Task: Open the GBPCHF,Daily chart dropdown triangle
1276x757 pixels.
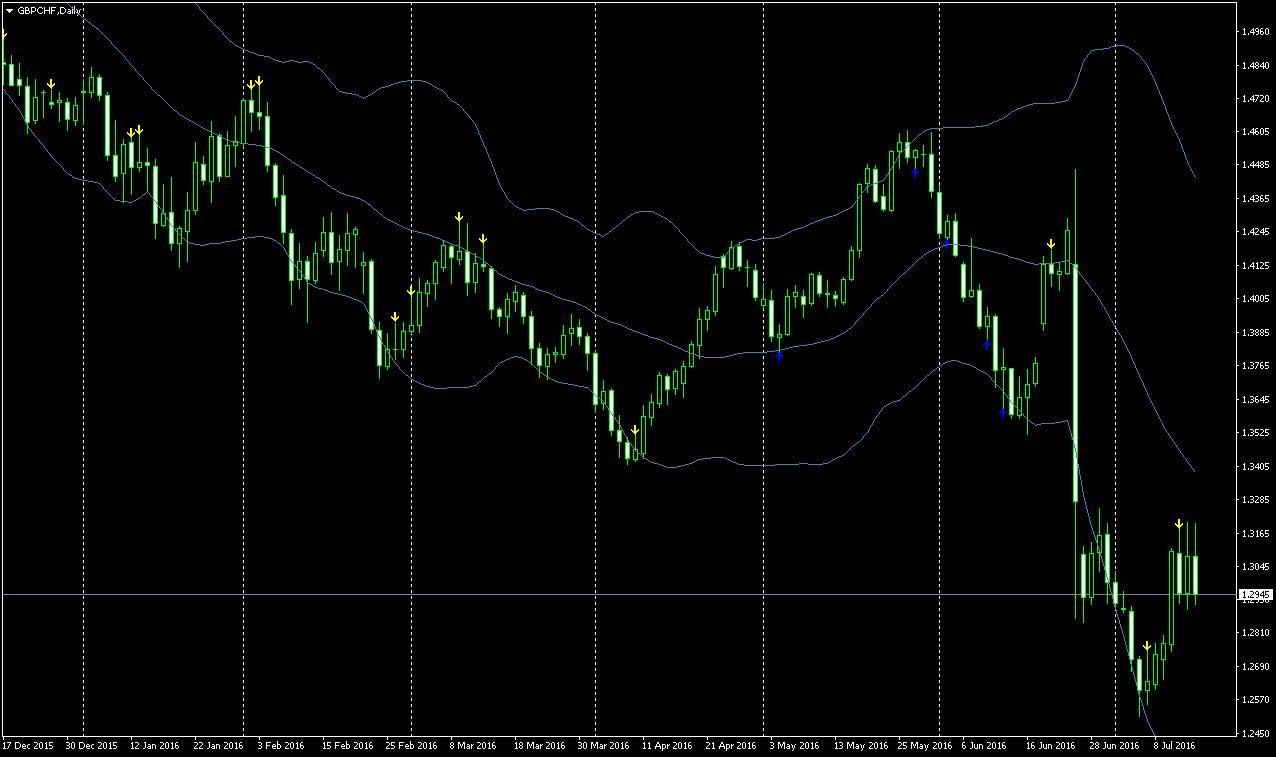Action: pyautogui.click(x=9, y=10)
